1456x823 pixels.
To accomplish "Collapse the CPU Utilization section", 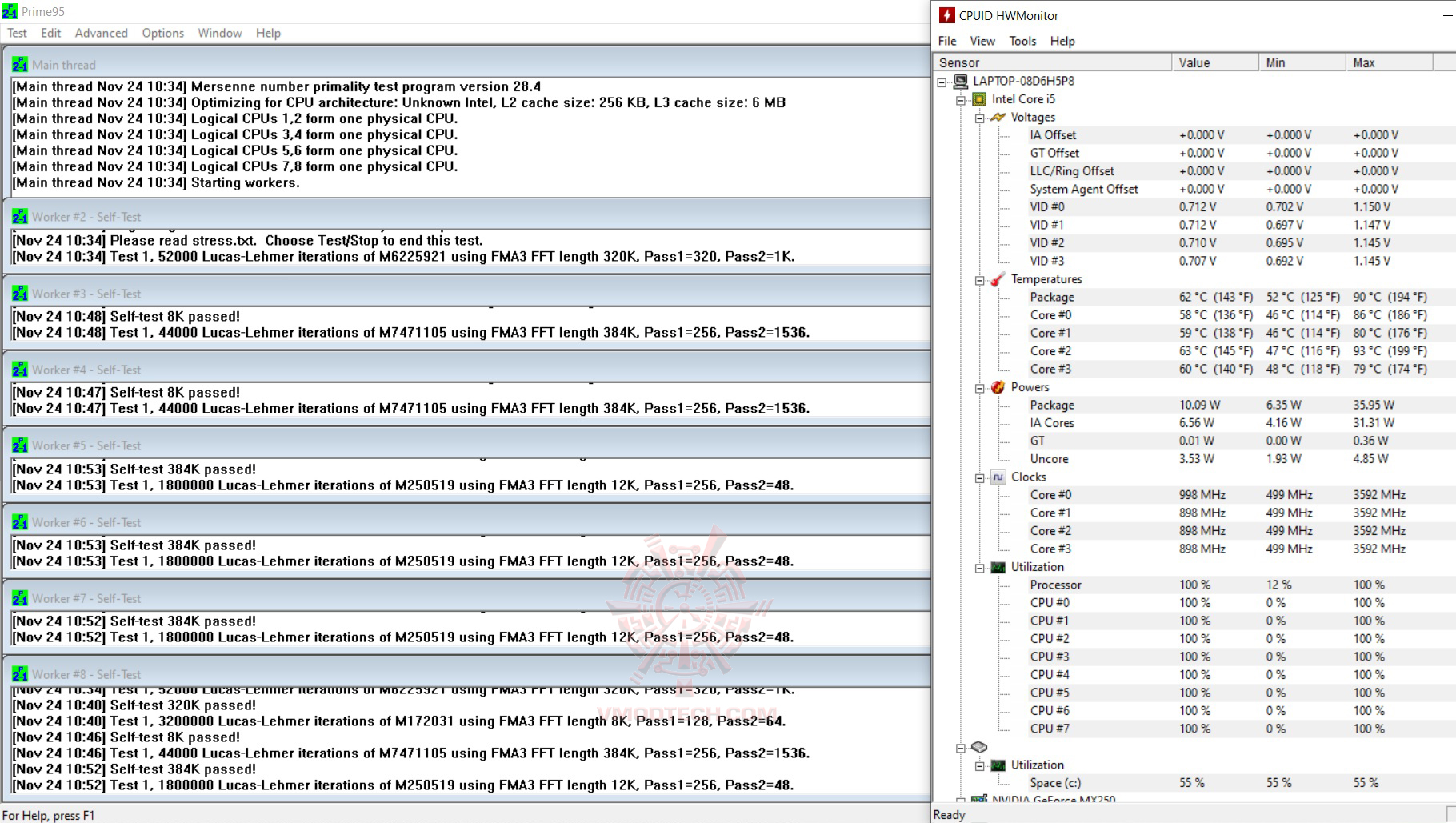I will click(x=979, y=568).
